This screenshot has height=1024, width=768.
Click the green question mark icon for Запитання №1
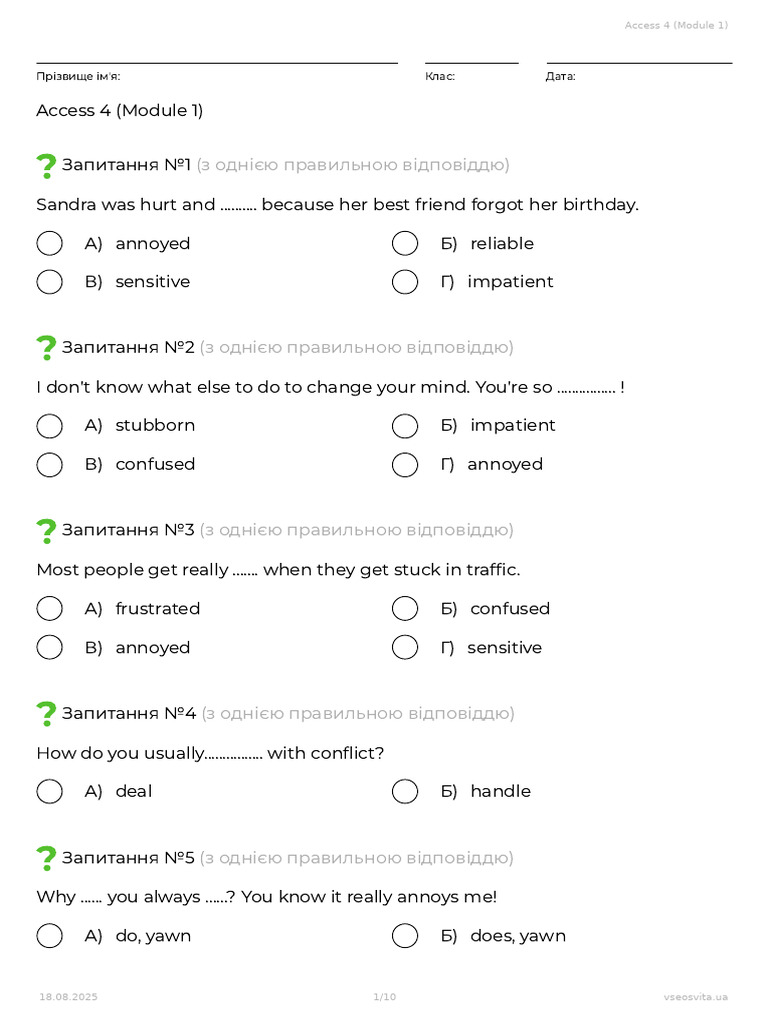(x=46, y=166)
